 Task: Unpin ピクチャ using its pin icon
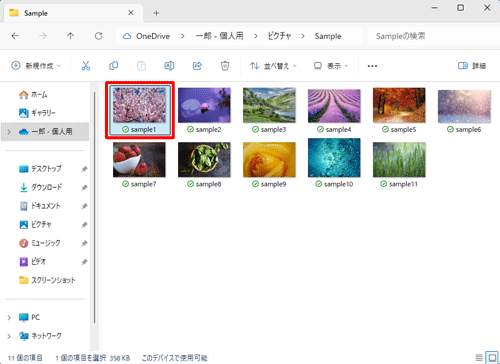[84, 225]
